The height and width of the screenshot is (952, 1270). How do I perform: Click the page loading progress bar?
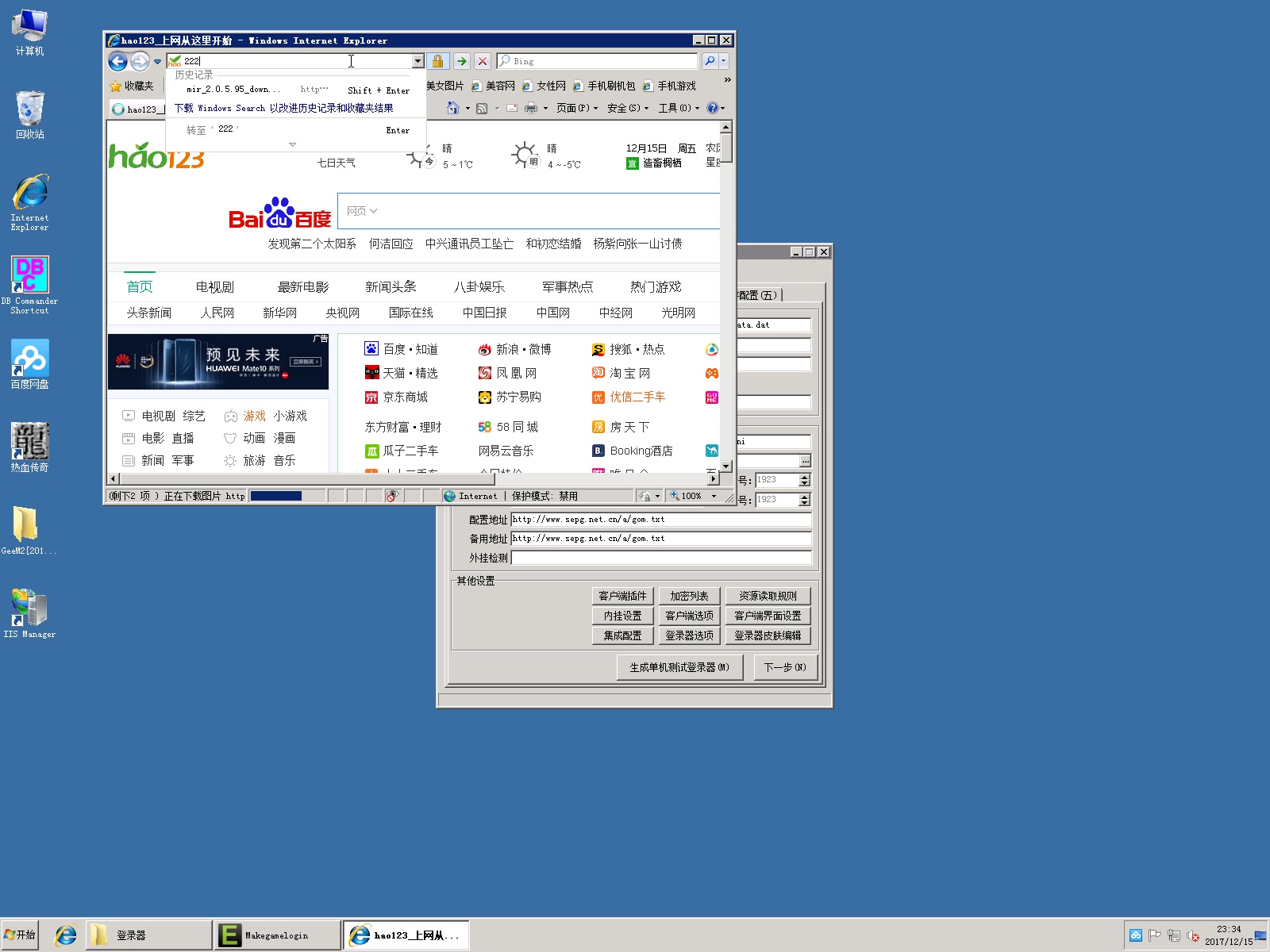tap(286, 496)
